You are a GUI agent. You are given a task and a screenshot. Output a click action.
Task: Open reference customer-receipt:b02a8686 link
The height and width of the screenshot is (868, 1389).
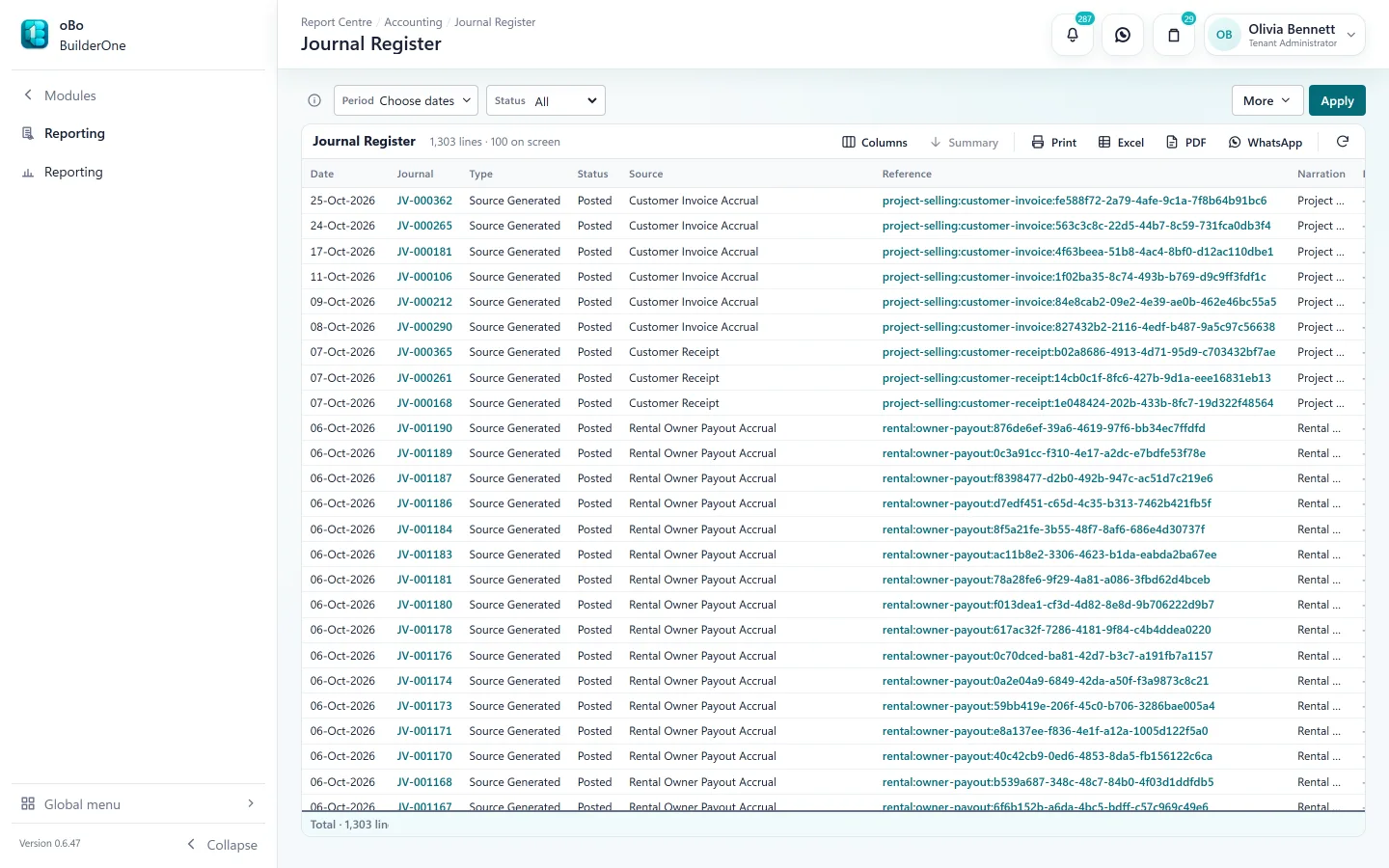coord(1078,352)
